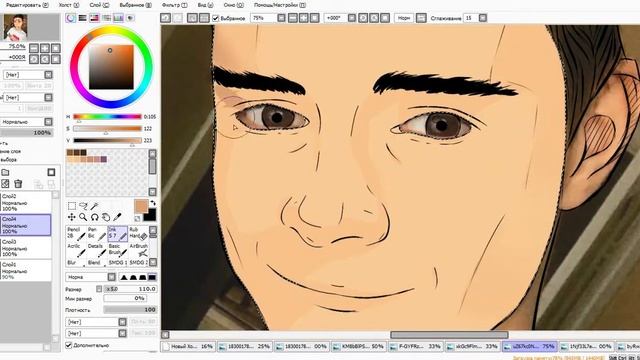Select the rotate canvas tool
The image size is (640, 360).
[94, 217]
